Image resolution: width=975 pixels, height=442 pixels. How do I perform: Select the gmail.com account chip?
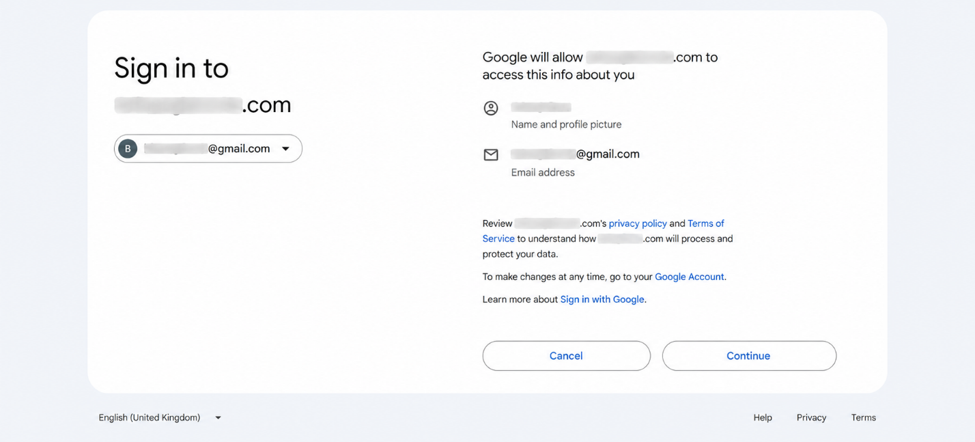pos(208,149)
